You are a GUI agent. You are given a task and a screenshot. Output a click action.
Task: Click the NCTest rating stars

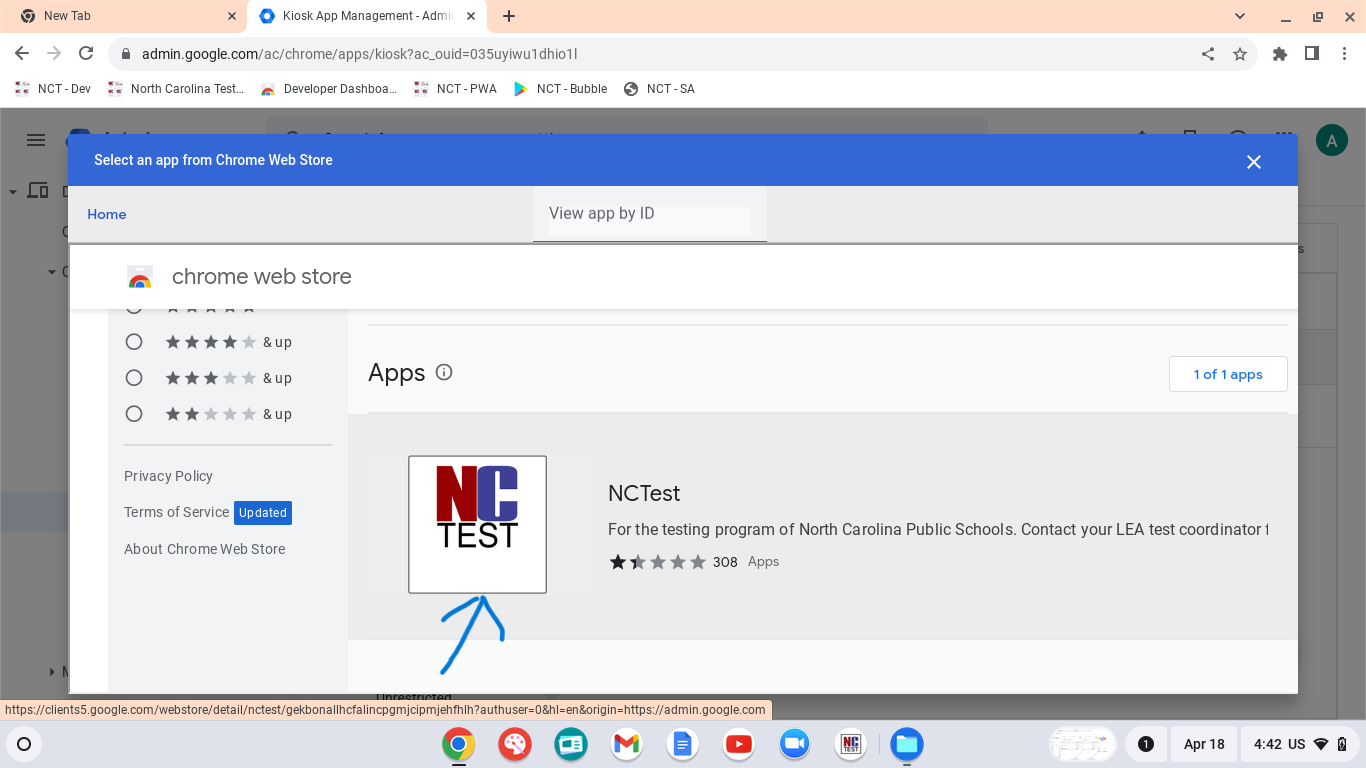click(657, 562)
